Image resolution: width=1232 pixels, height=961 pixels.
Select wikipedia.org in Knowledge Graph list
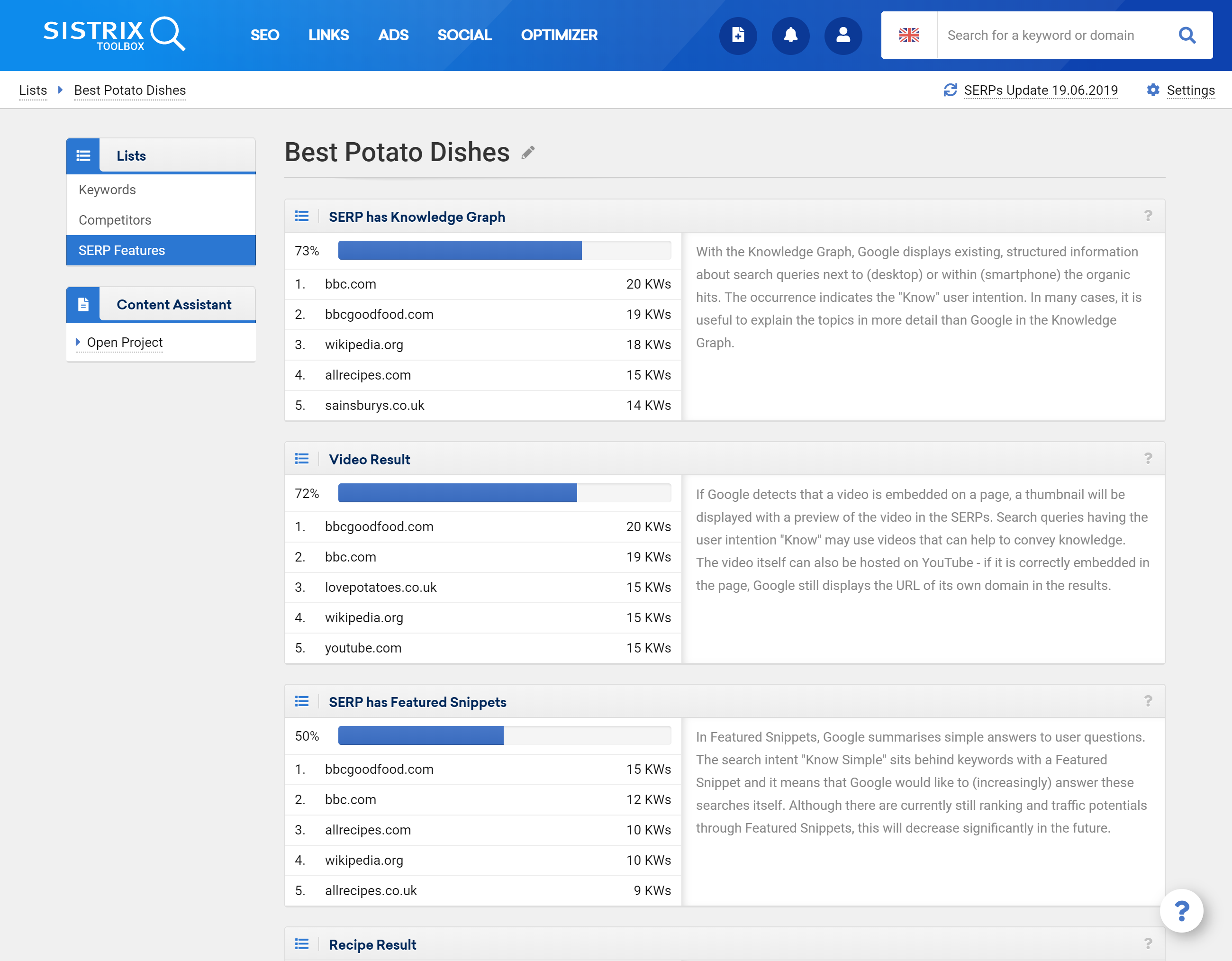click(364, 345)
